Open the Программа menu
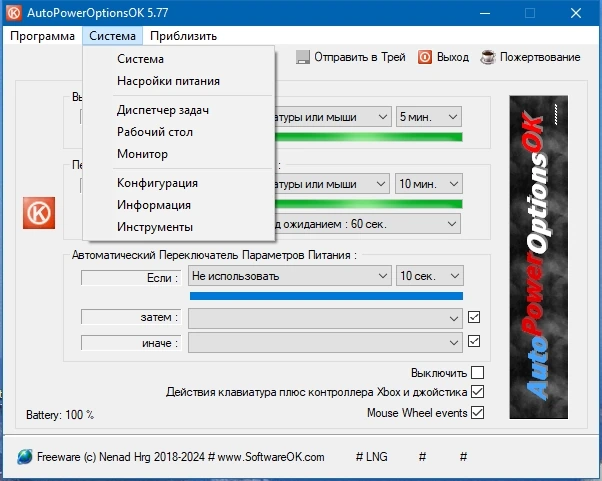The image size is (602, 481). tap(42, 36)
